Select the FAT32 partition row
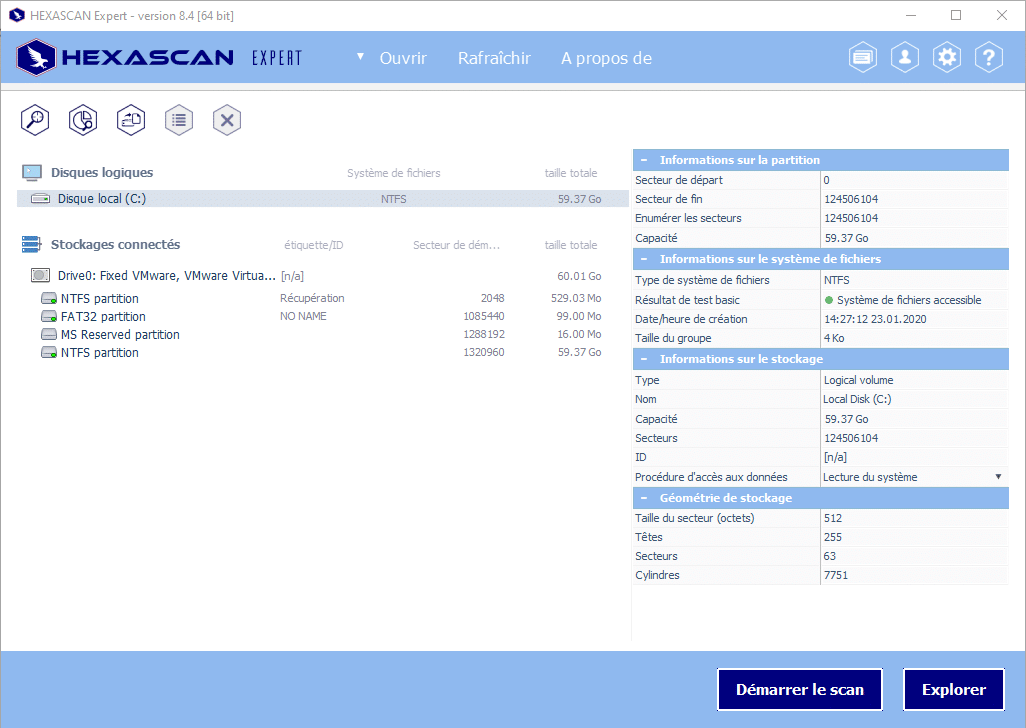 pyautogui.click(x=322, y=317)
